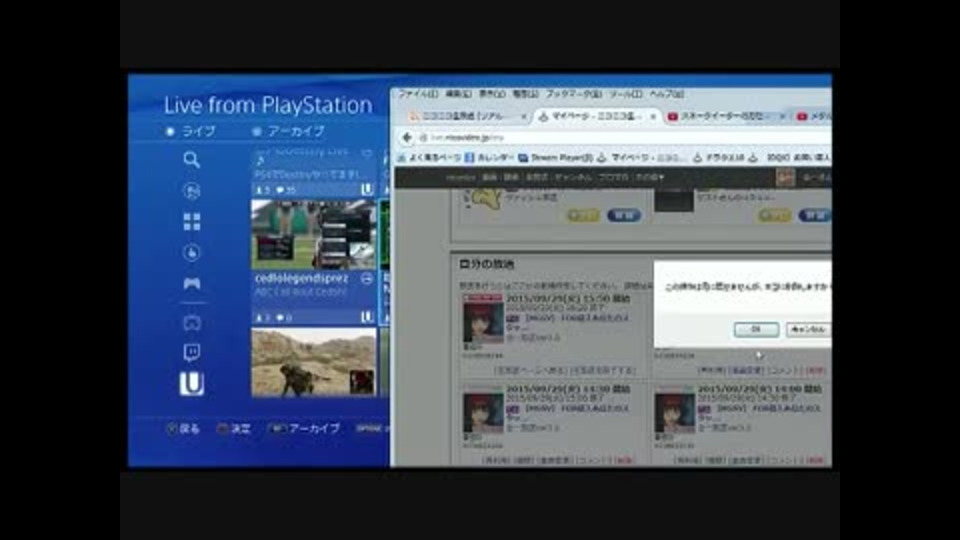Open the よく見るページ bookmark

[429, 158]
